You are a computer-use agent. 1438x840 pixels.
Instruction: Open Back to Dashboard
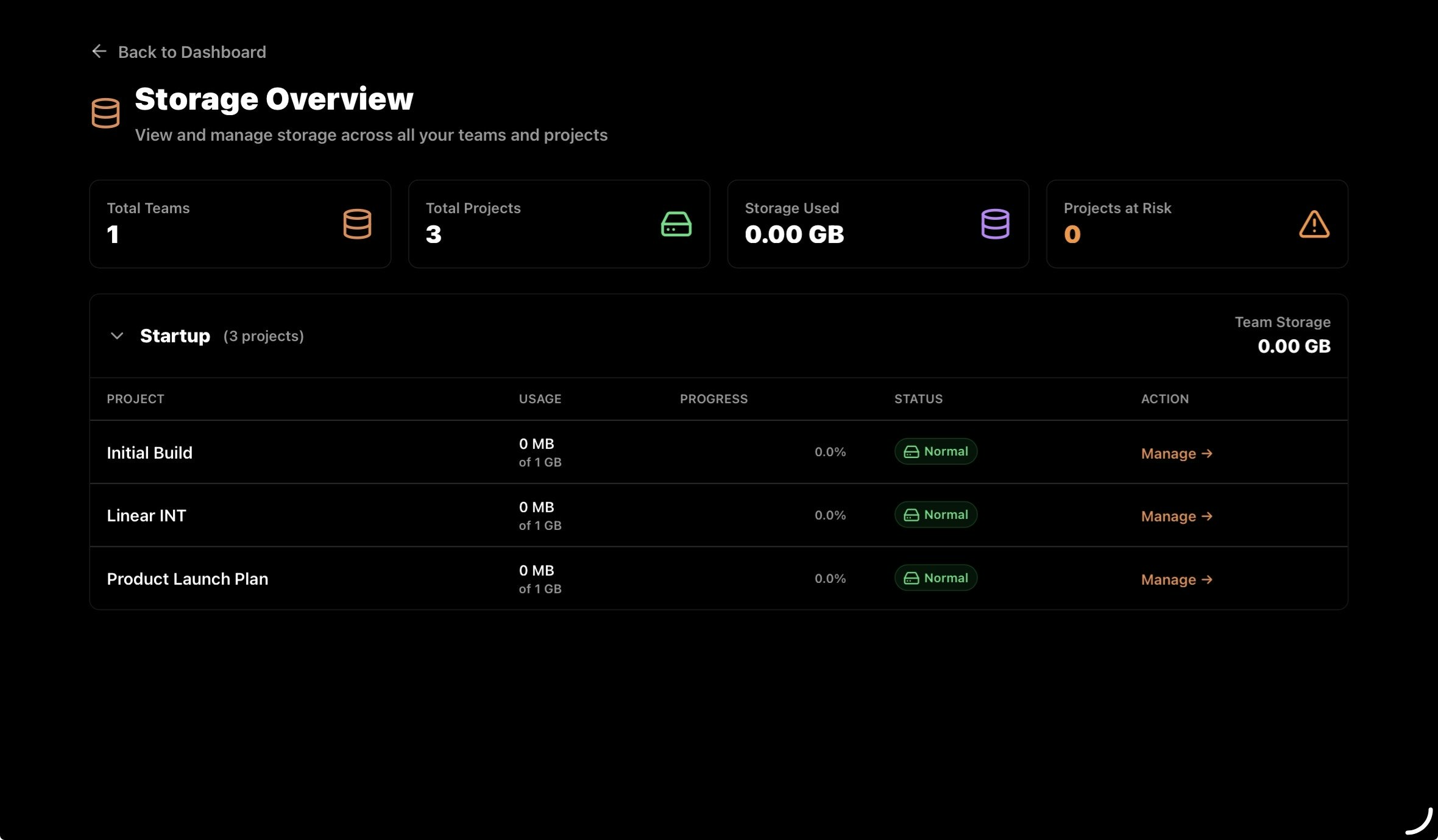(x=192, y=52)
